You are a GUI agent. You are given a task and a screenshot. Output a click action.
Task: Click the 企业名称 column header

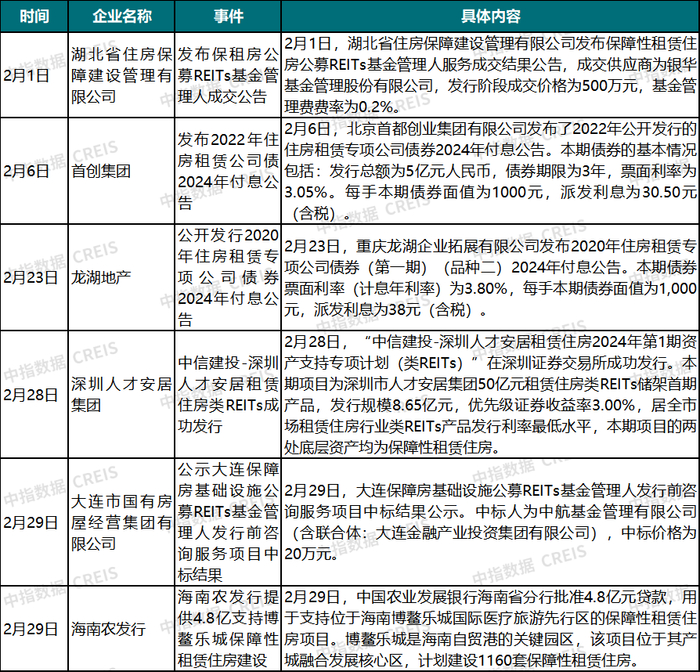(x=121, y=16)
